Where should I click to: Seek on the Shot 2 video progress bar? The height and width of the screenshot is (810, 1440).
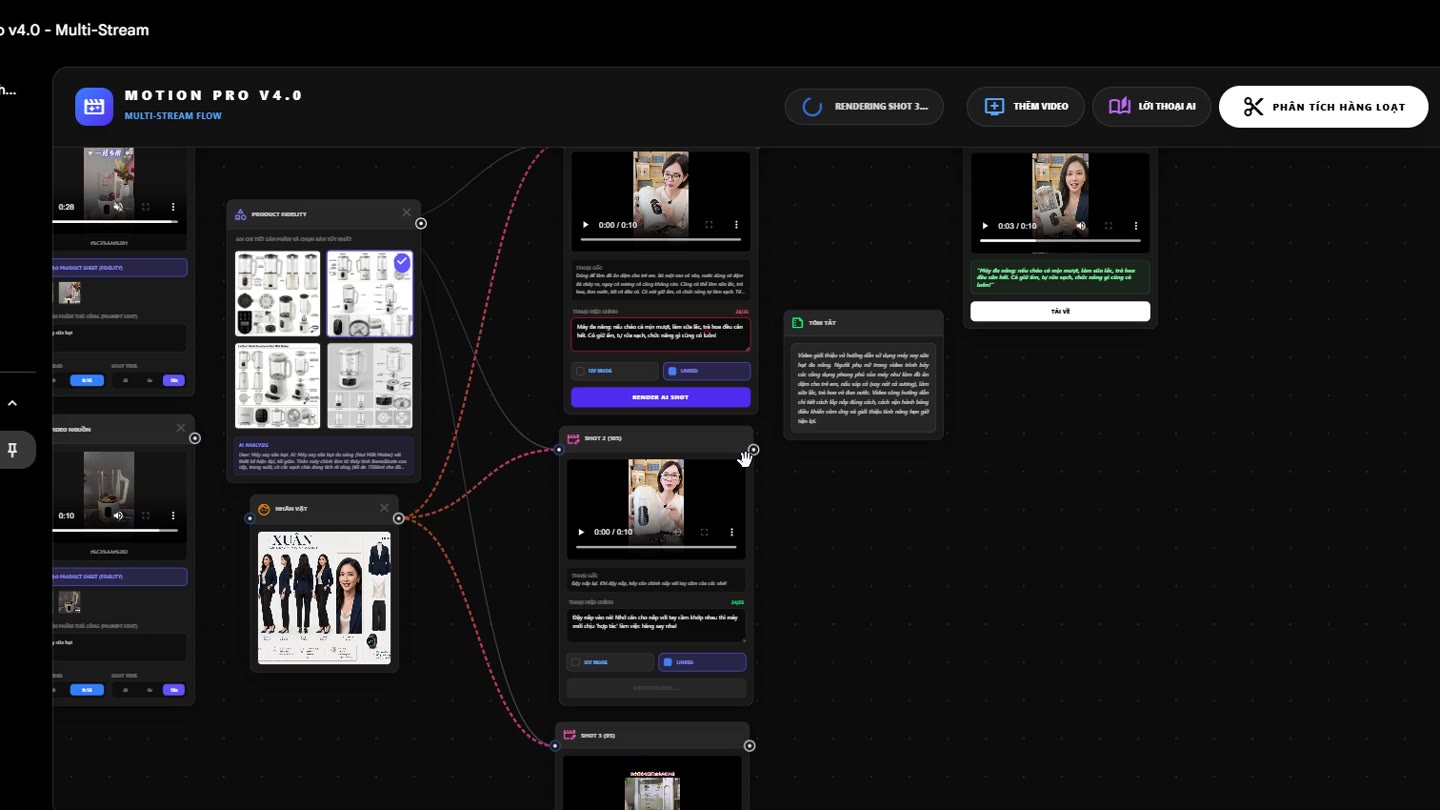656,547
